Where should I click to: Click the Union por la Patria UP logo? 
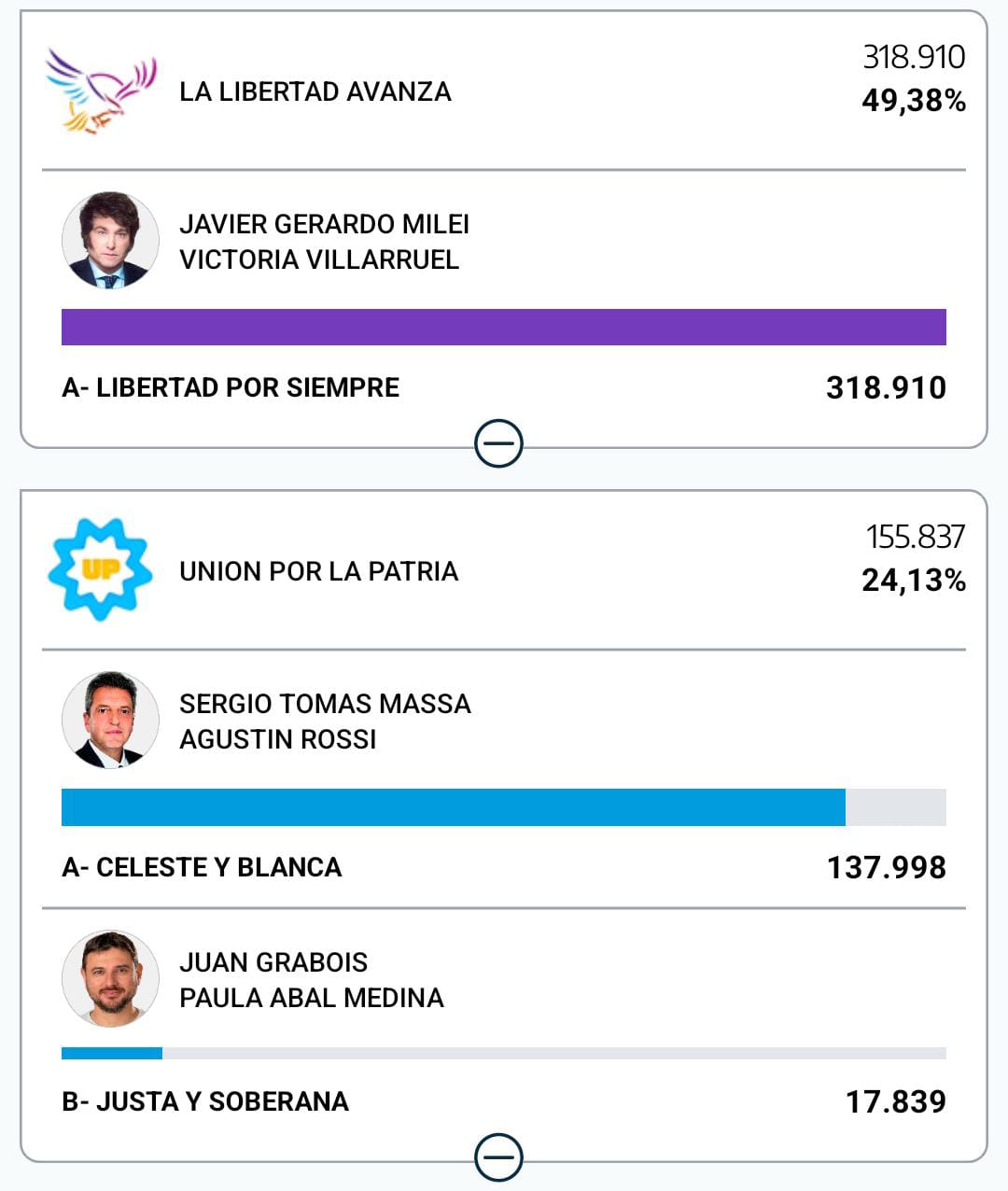(x=100, y=569)
